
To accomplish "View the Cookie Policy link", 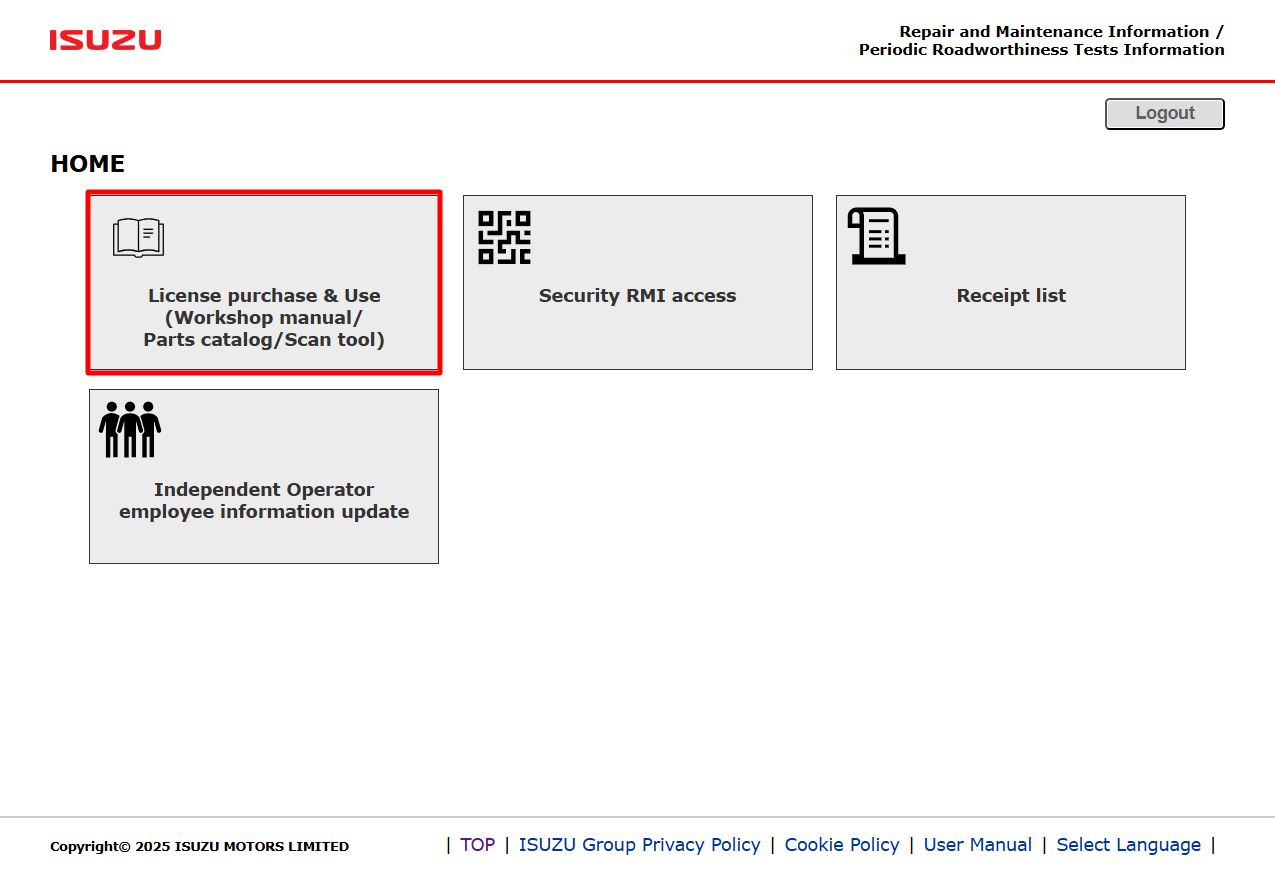I will [842, 845].
